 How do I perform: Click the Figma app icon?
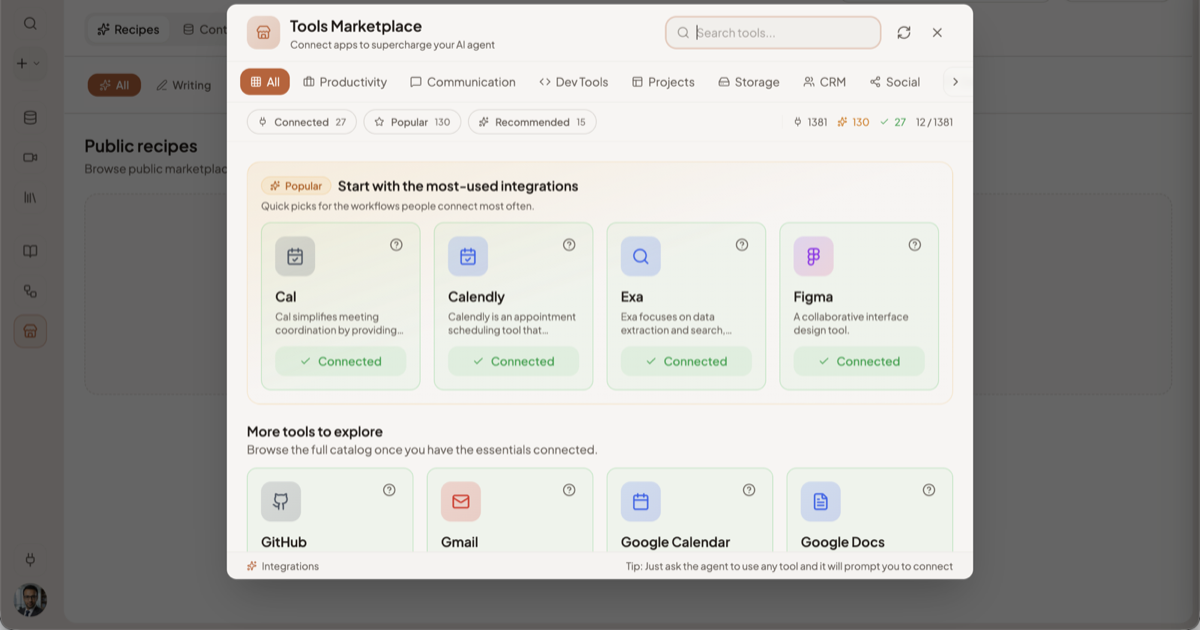pos(814,257)
